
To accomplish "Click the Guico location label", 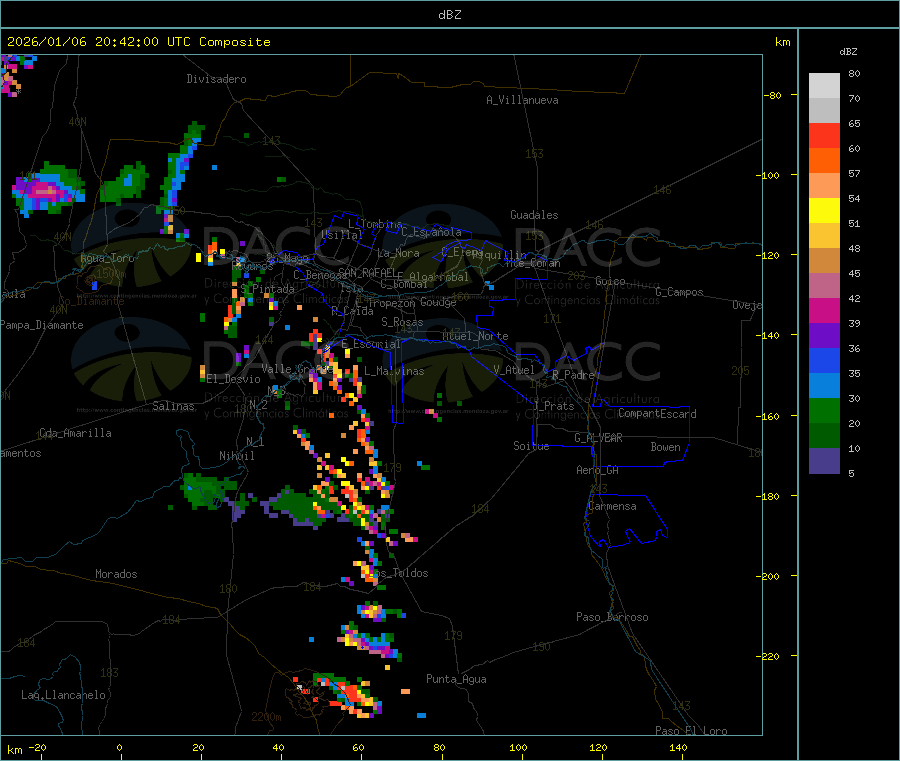I will coord(610,281).
